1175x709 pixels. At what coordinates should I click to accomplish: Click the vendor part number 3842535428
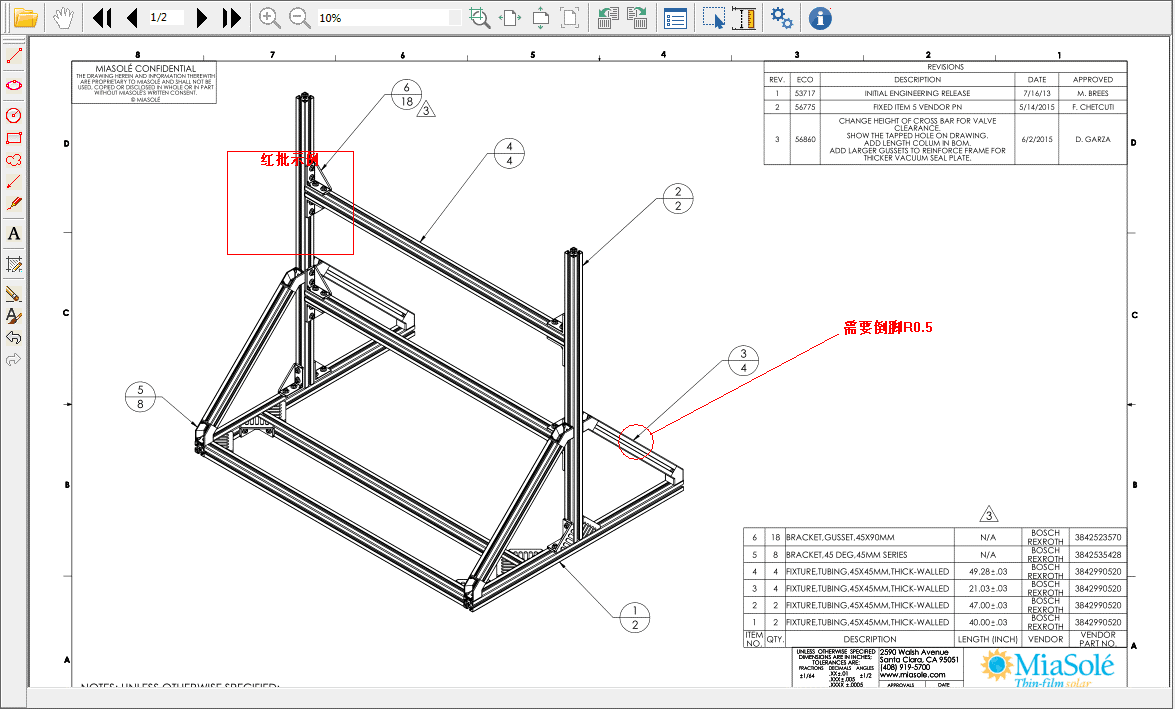click(x=1098, y=555)
